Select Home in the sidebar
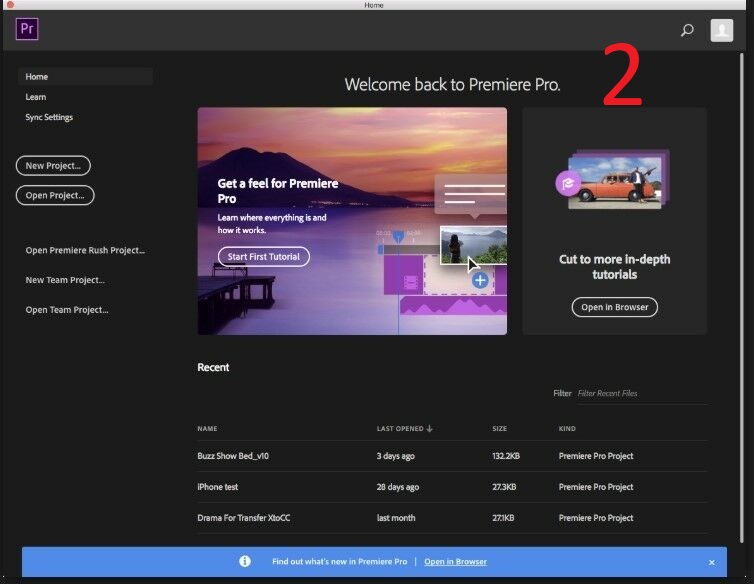Viewport: 754px width, 584px height. click(x=86, y=76)
